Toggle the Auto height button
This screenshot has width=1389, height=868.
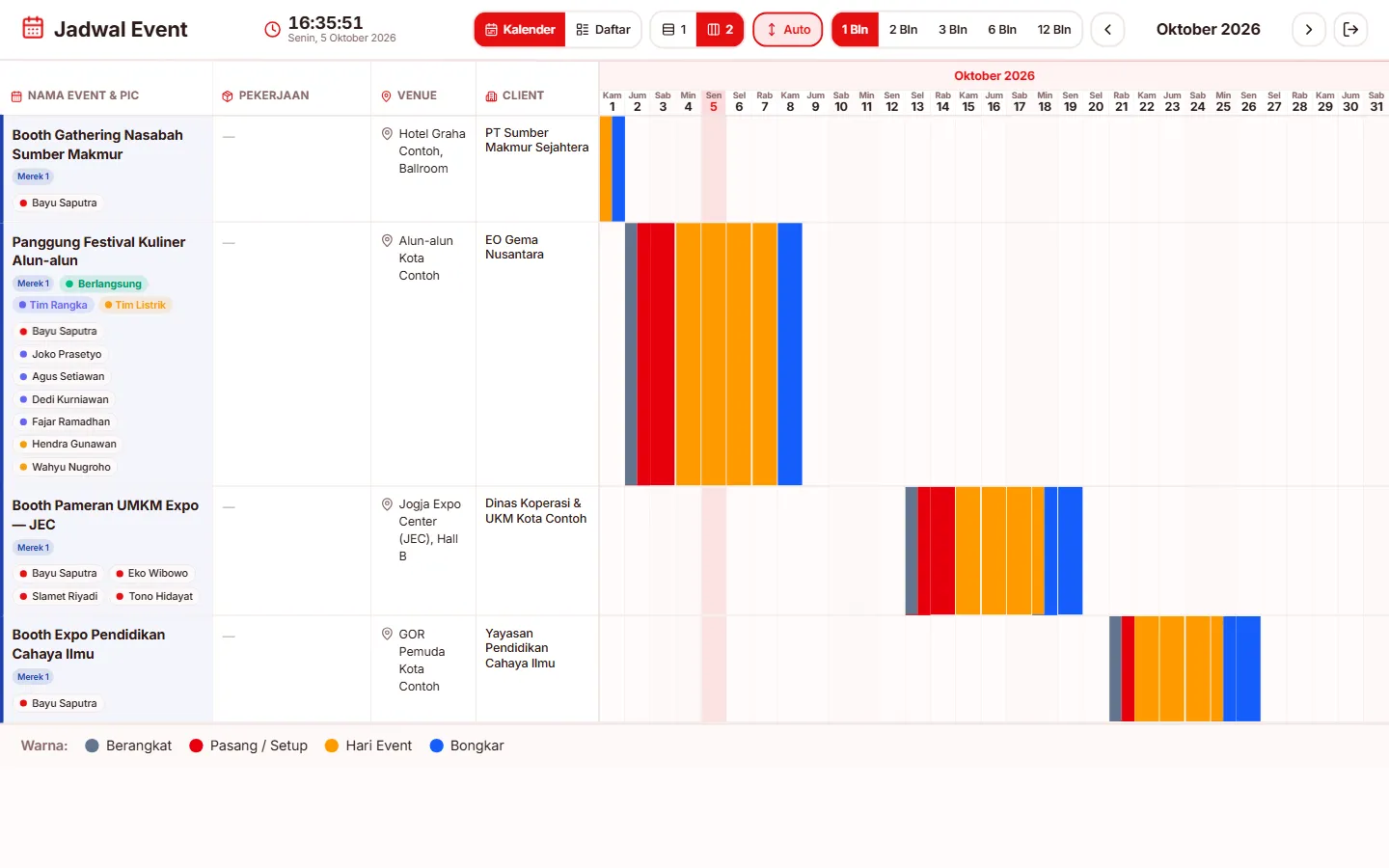[x=788, y=30]
